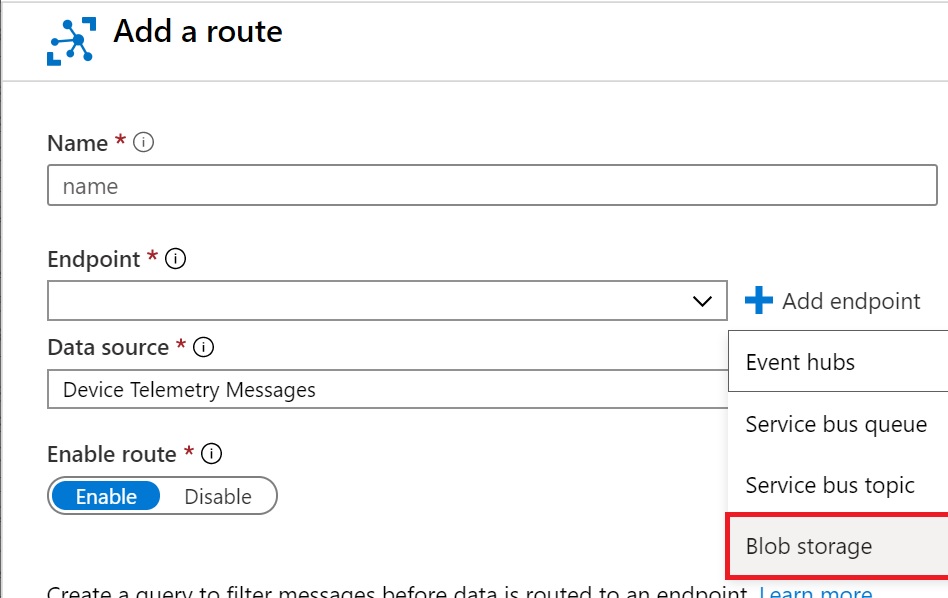The image size is (948, 598).
Task: Click the Add endpoint text button
Action: click(x=851, y=301)
